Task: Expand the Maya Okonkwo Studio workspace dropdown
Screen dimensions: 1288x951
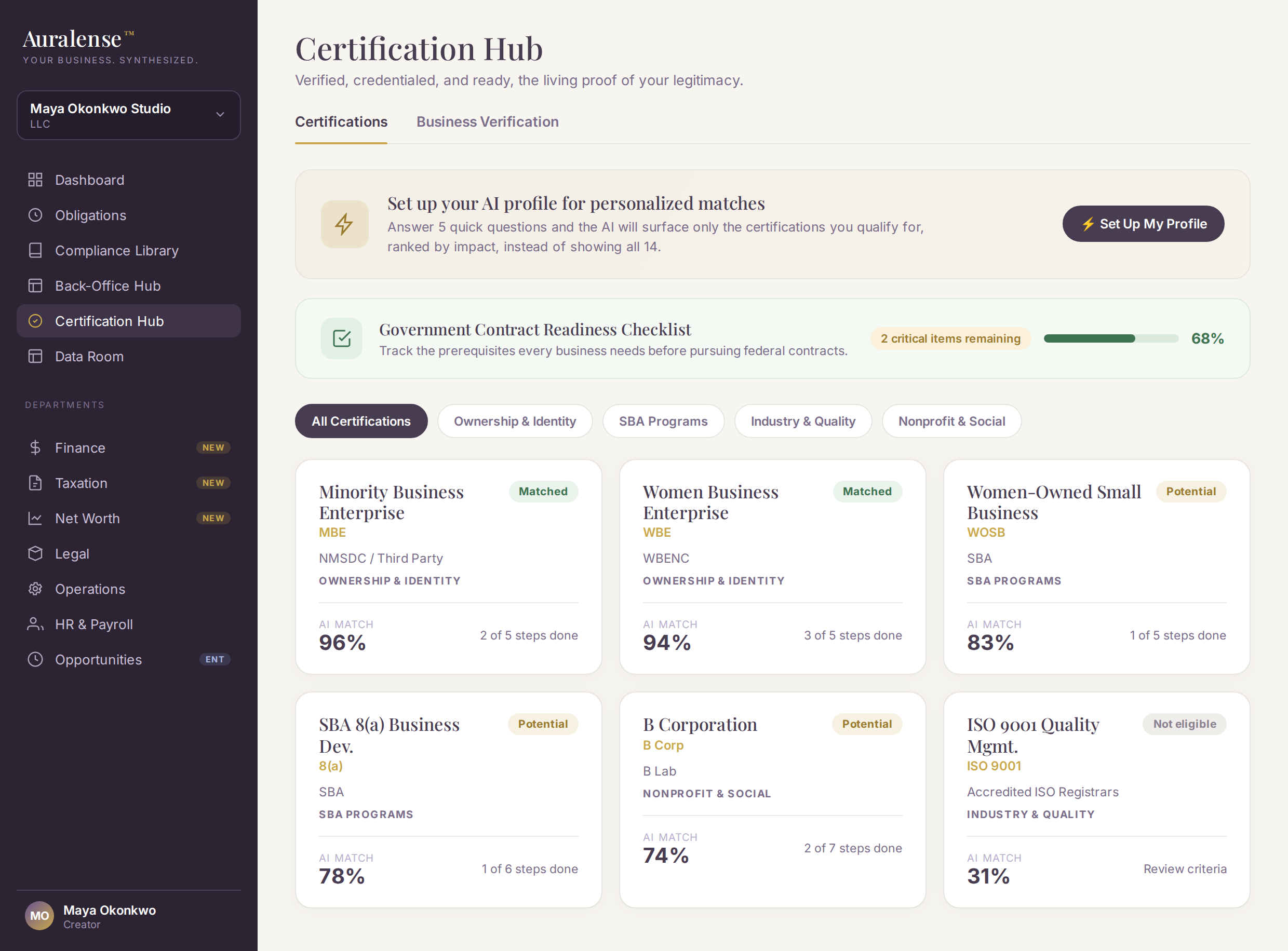Action: pos(128,115)
